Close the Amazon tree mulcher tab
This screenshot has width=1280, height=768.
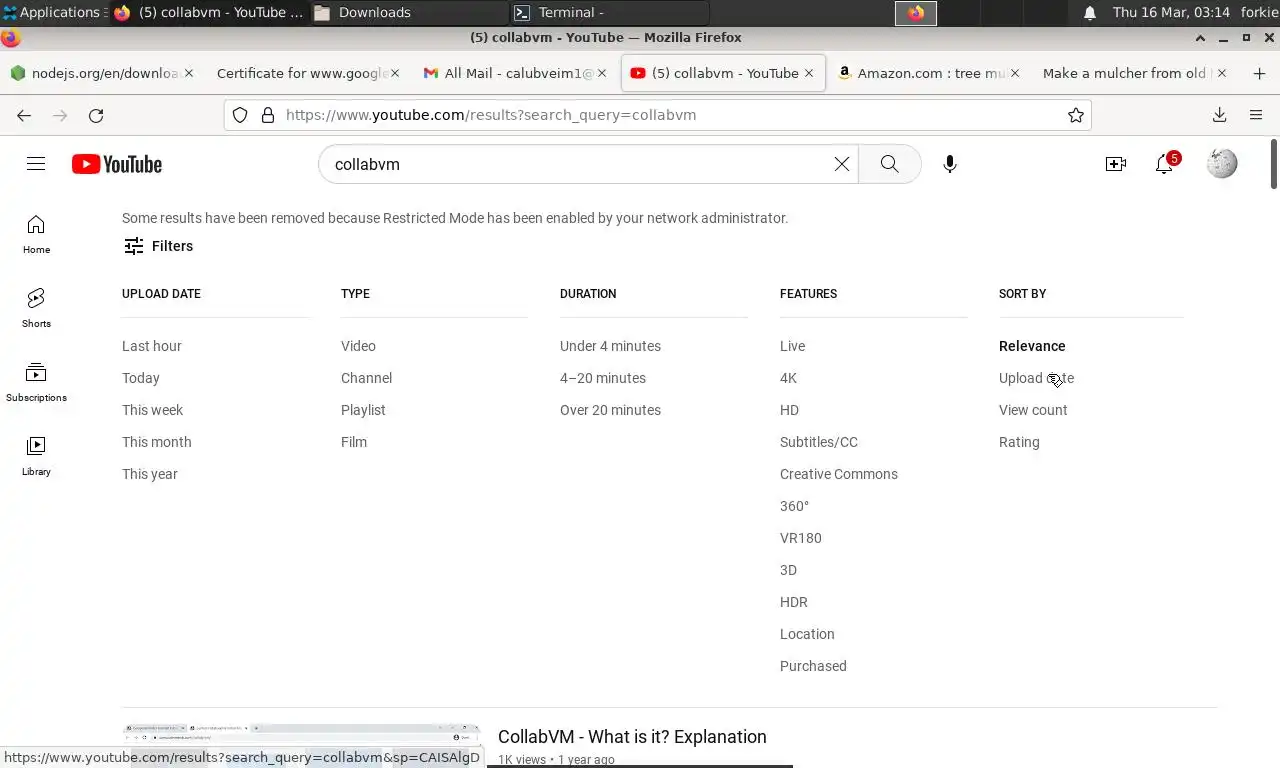pyautogui.click(x=1015, y=73)
